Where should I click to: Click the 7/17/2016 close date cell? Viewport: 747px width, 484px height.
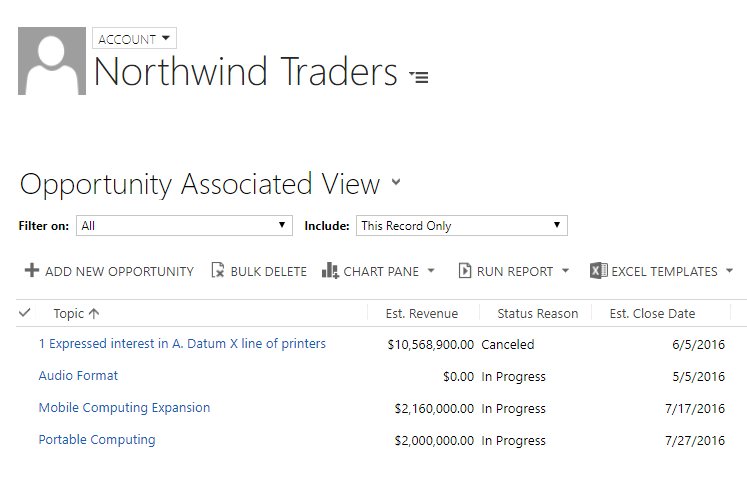[x=695, y=409]
